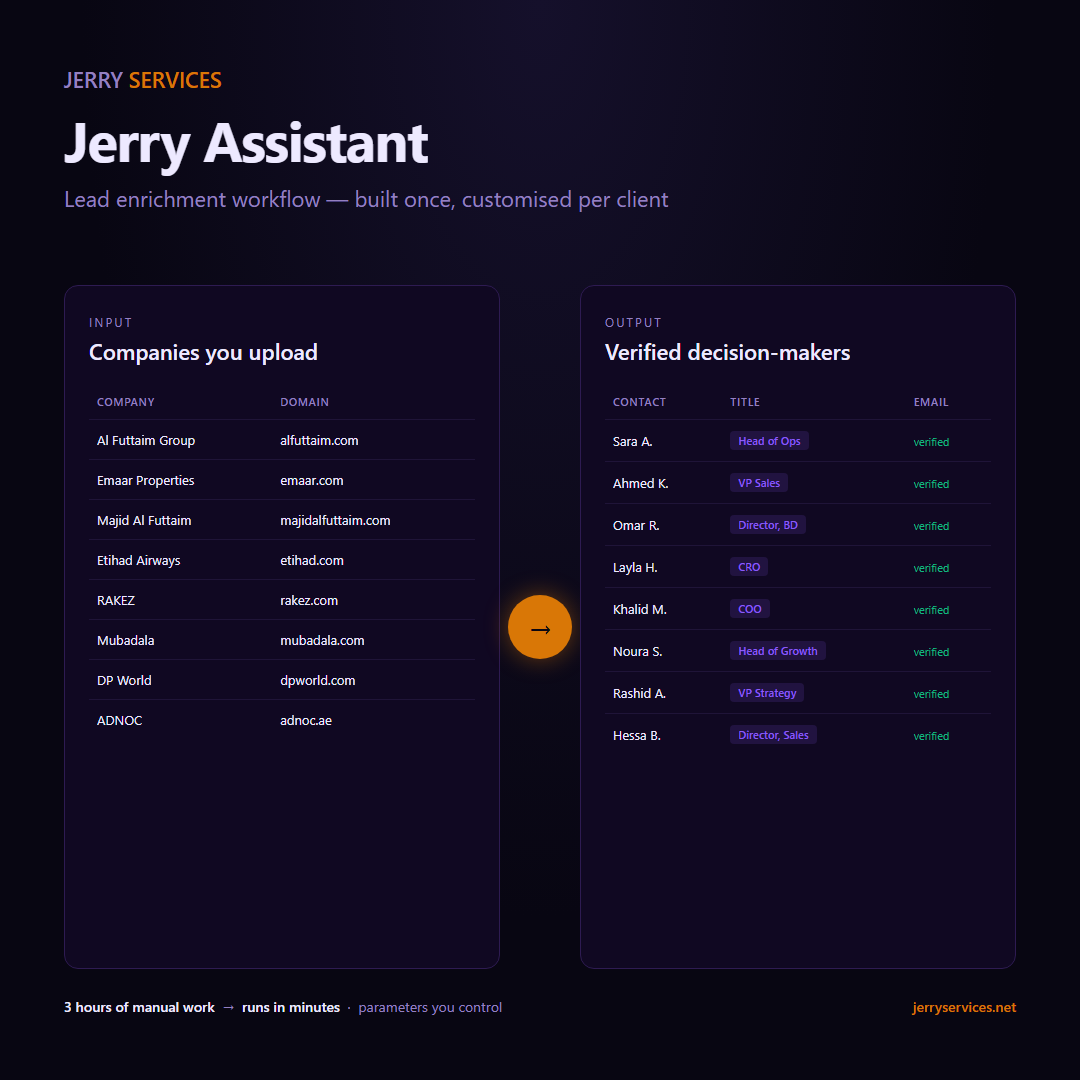
Task: Select contact Khalid M.
Action: click(x=639, y=610)
